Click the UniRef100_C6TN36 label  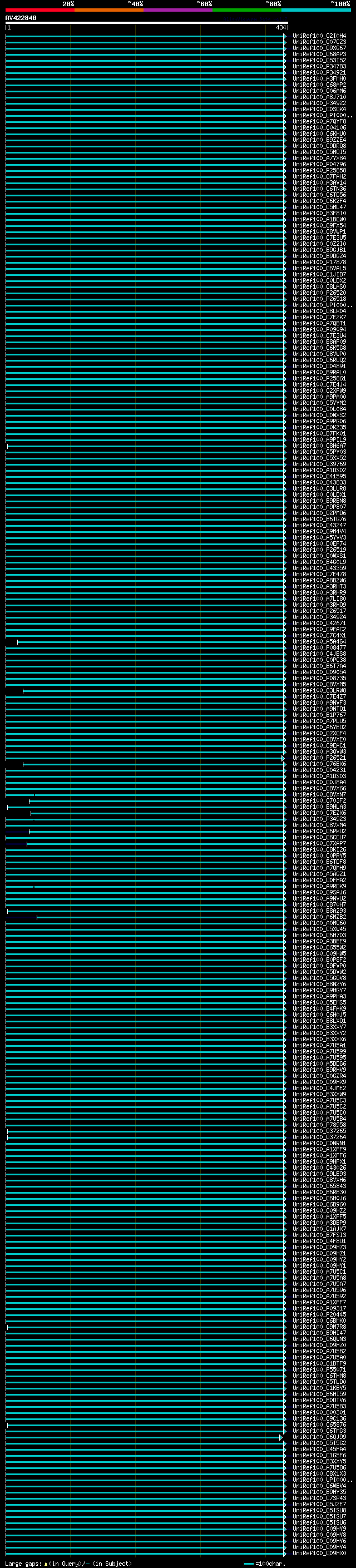319,189
